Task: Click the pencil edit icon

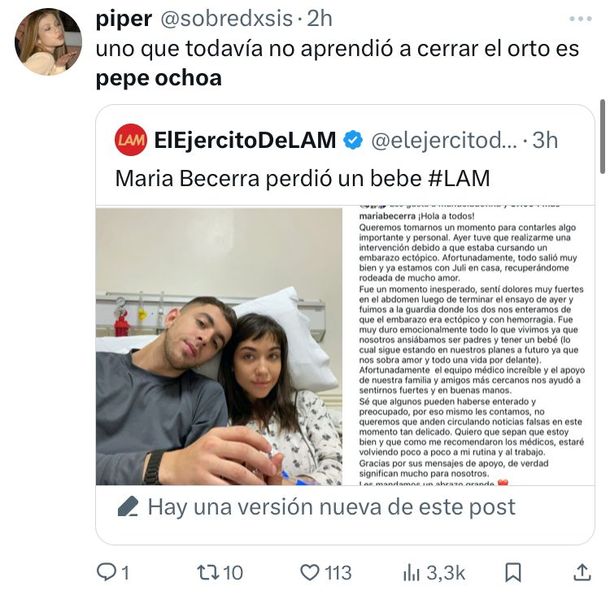Action: [127, 506]
